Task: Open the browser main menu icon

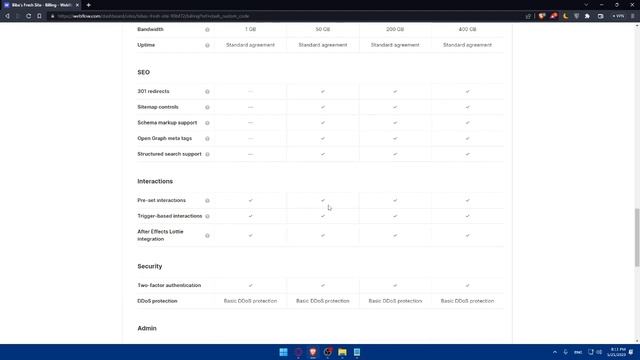Action: tap(633, 16)
